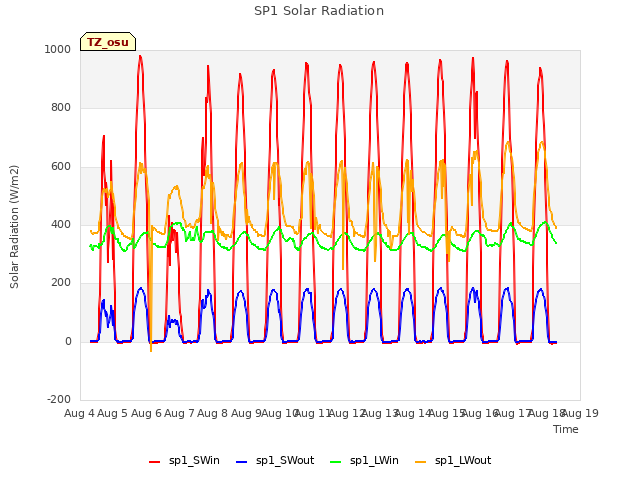Click the blue sp1_SWout legend color marker

click(x=242, y=462)
